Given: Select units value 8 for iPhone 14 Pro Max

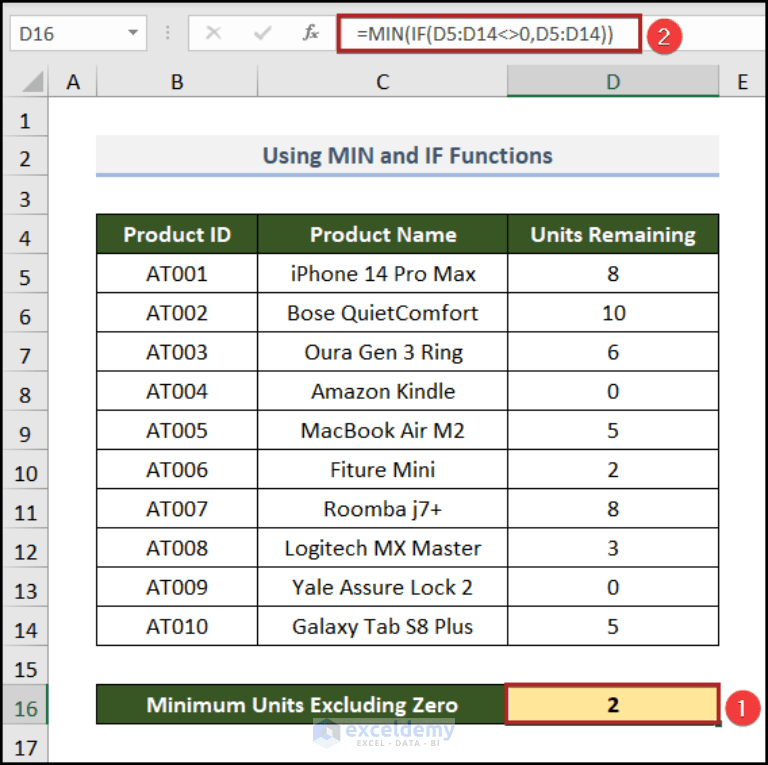Looking at the screenshot, I should (613, 273).
